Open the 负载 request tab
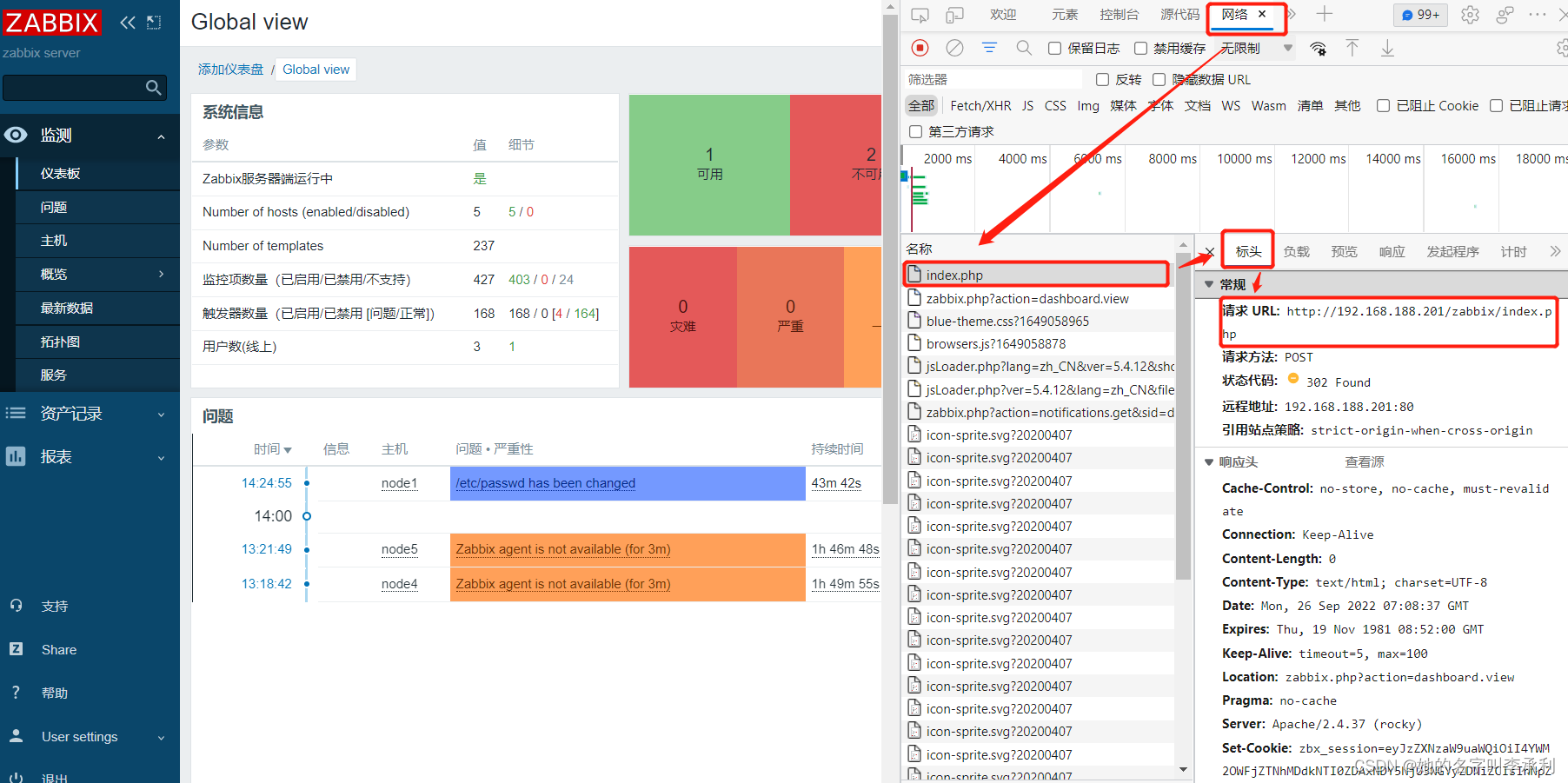This screenshot has height=783, width=1568. (1296, 252)
